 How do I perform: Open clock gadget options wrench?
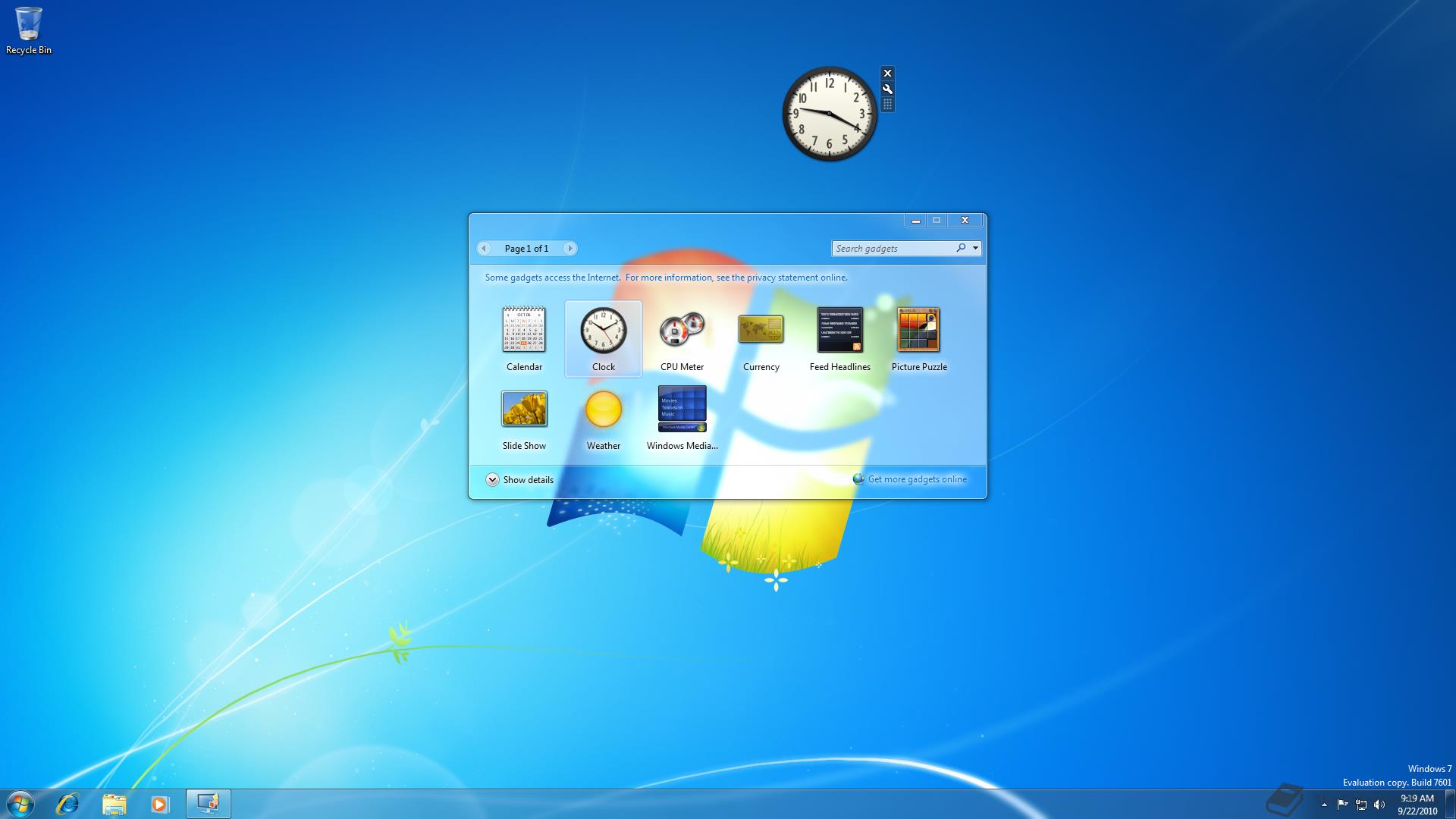(887, 89)
